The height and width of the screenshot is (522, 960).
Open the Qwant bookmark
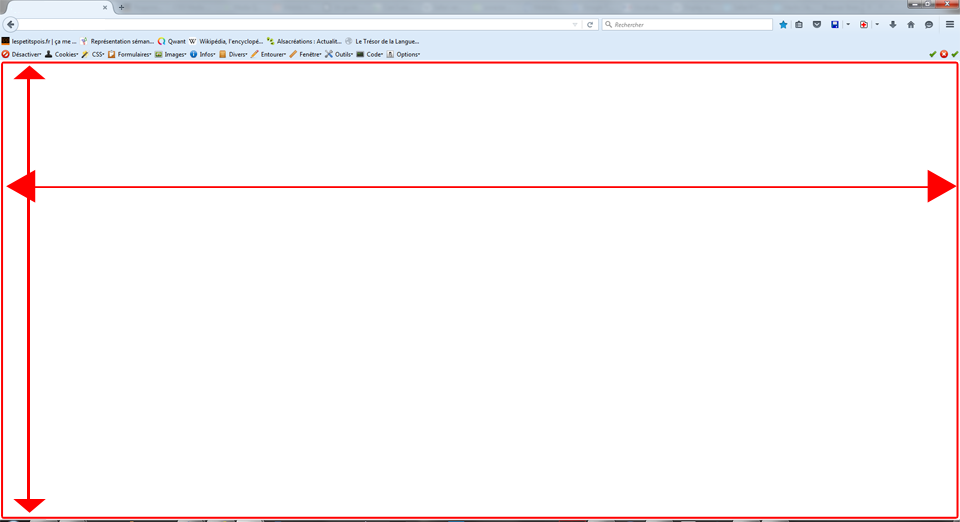tap(171, 41)
